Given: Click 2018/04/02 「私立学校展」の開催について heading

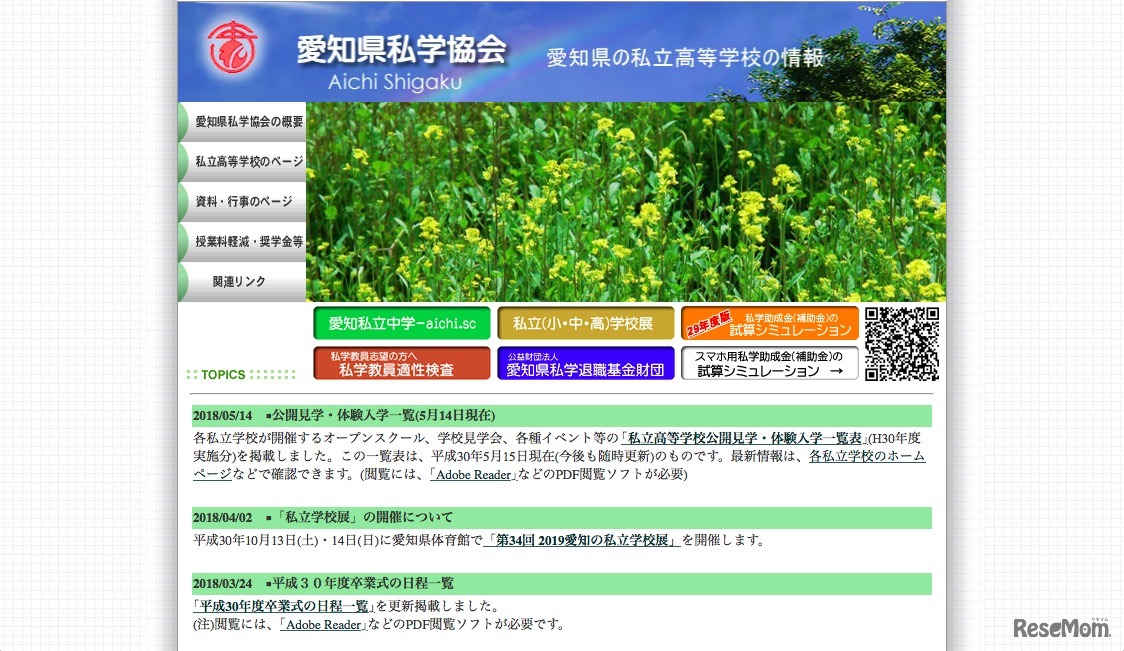Looking at the screenshot, I should tap(562, 518).
